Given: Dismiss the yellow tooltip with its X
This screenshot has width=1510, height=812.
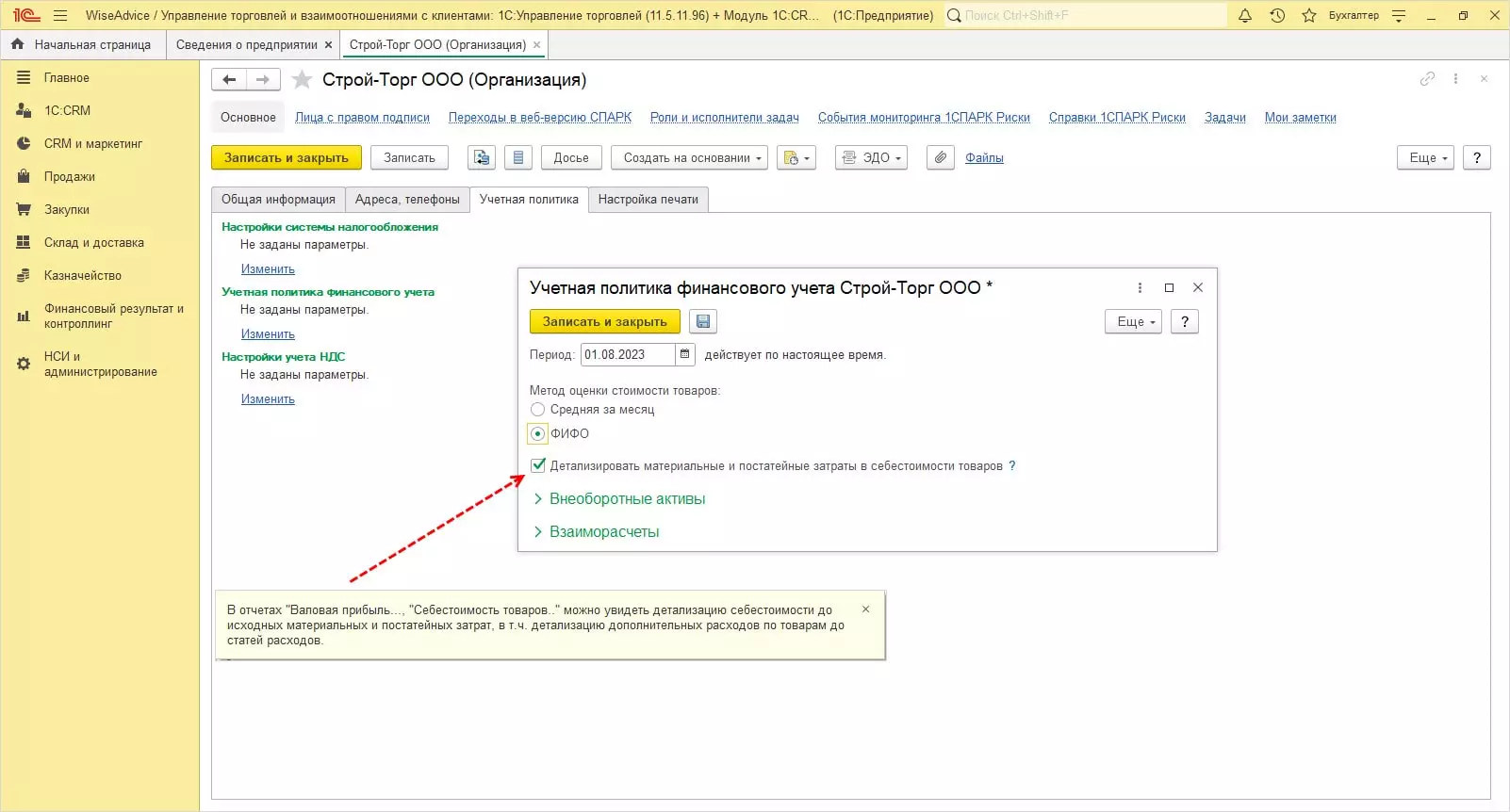Looking at the screenshot, I should point(866,609).
